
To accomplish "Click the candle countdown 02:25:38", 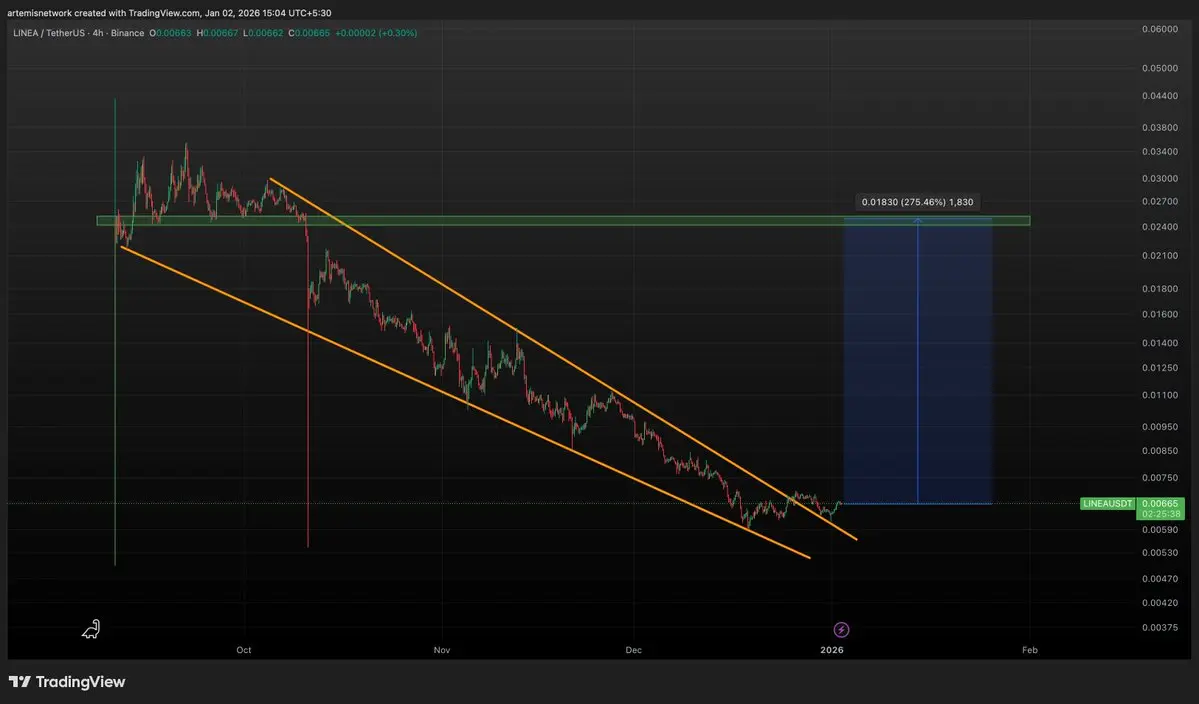I will click(1160, 514).
